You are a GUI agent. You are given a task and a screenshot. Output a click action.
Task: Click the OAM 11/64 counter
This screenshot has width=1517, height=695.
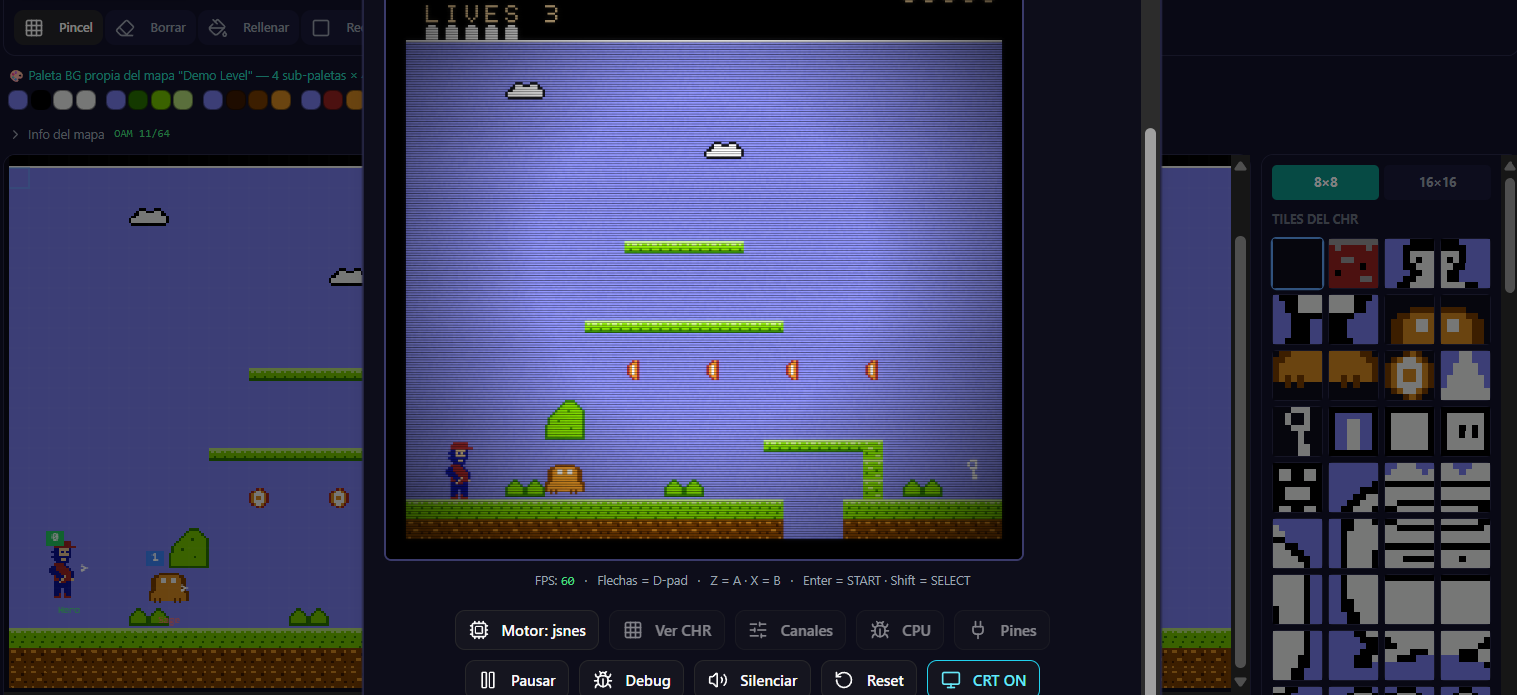[x=141, y=134]
